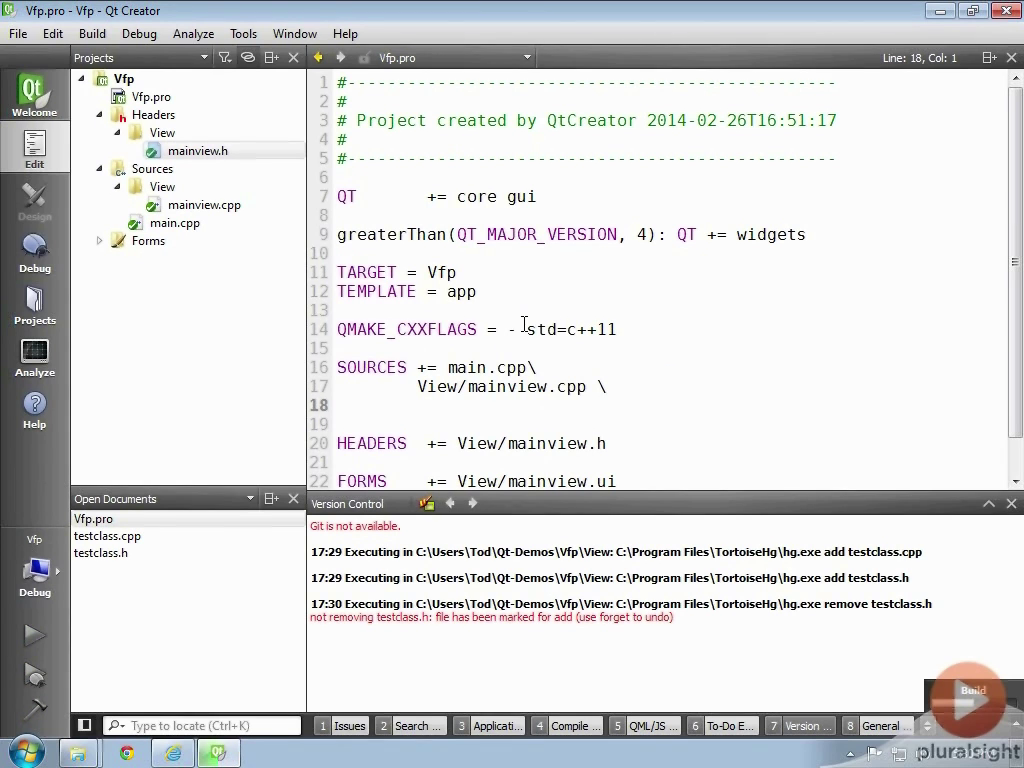Open the Debug menu

(139, 33)
